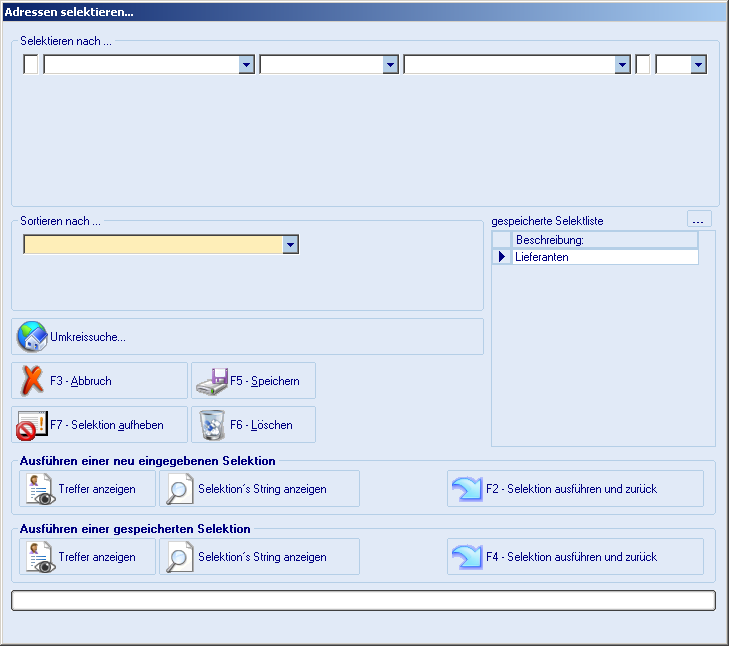The height and width of the screenshot is (646, 729).
Task: Click the F5 - Speichern label
Action: (x=265, y=381)
